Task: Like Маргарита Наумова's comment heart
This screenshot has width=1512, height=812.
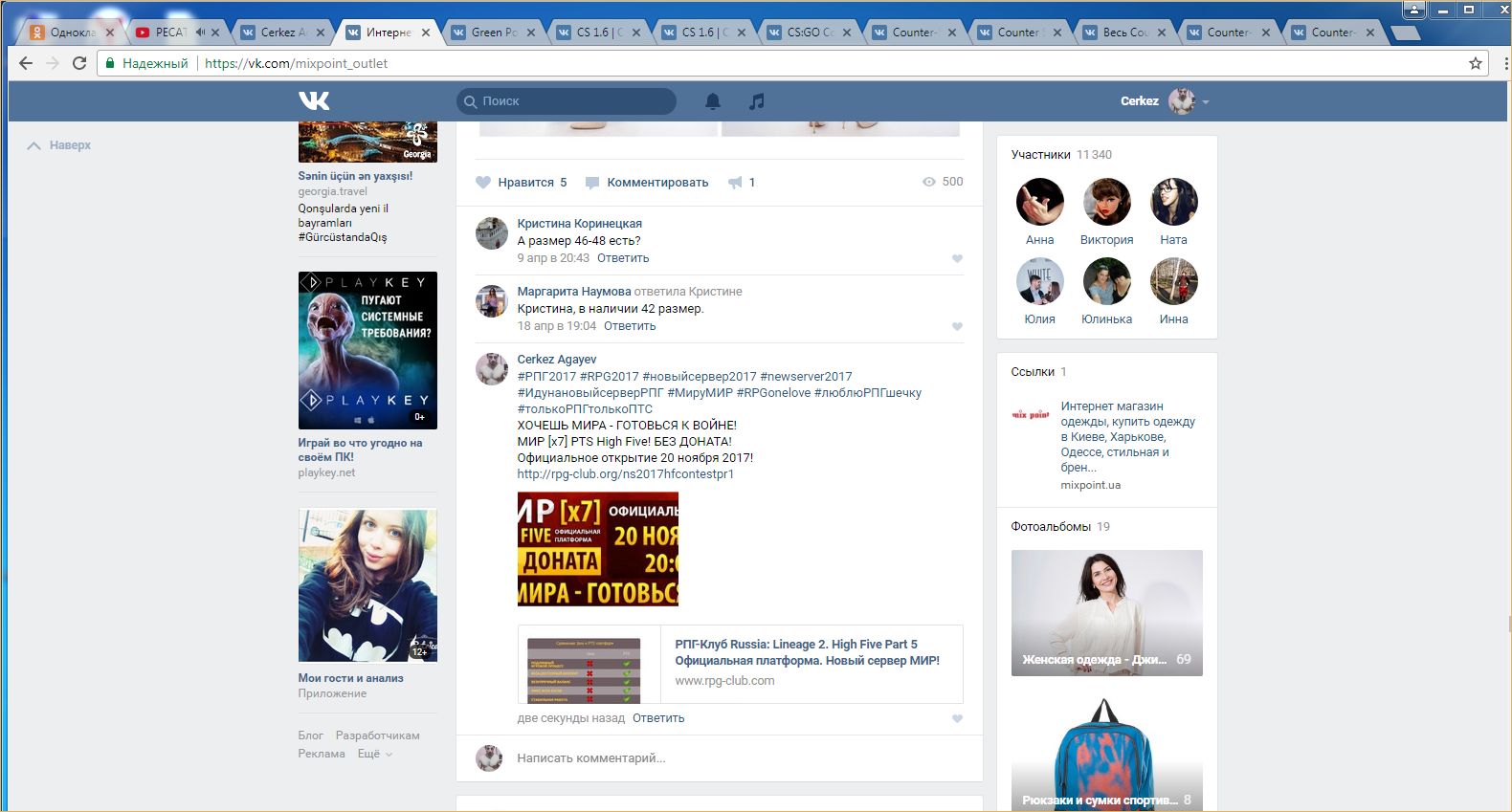Action: pyautogui.click(x=957, y=327)
